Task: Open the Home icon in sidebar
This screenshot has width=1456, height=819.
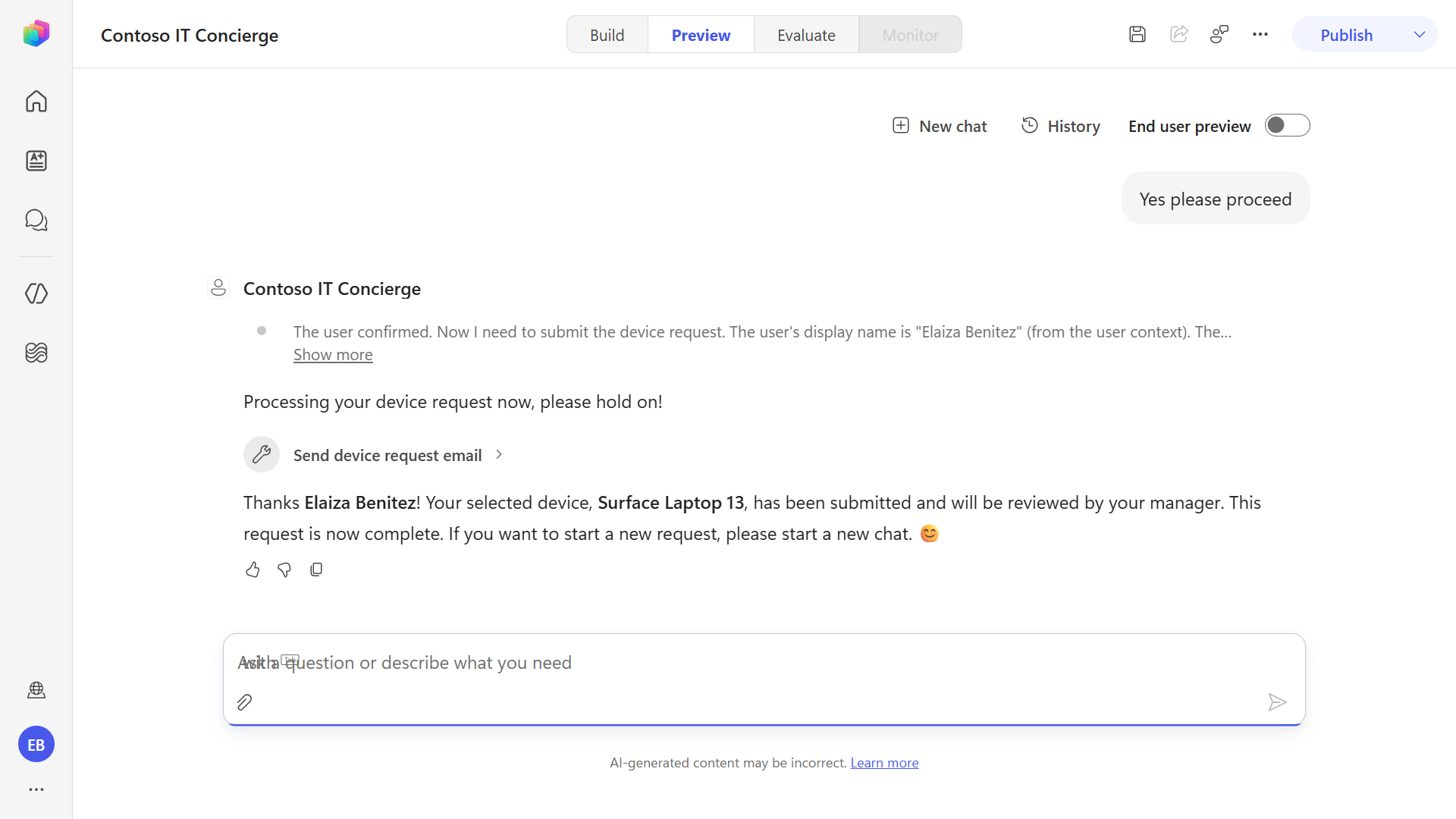Action: tap(36, 101)
